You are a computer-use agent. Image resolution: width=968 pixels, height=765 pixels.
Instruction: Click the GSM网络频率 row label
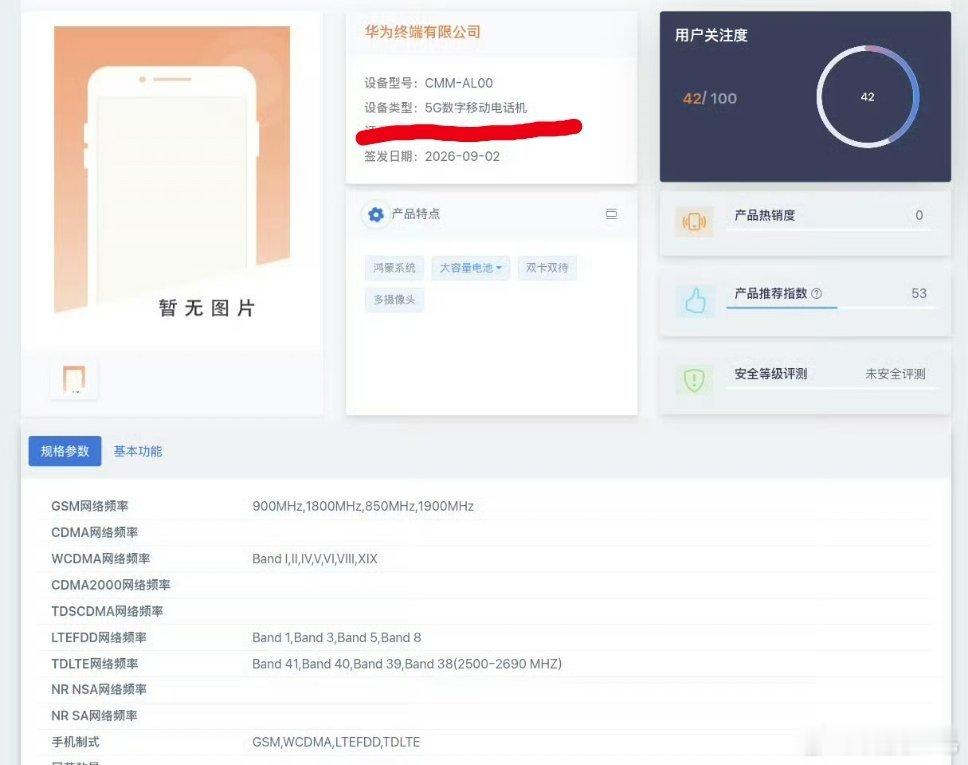pos(90,506)
